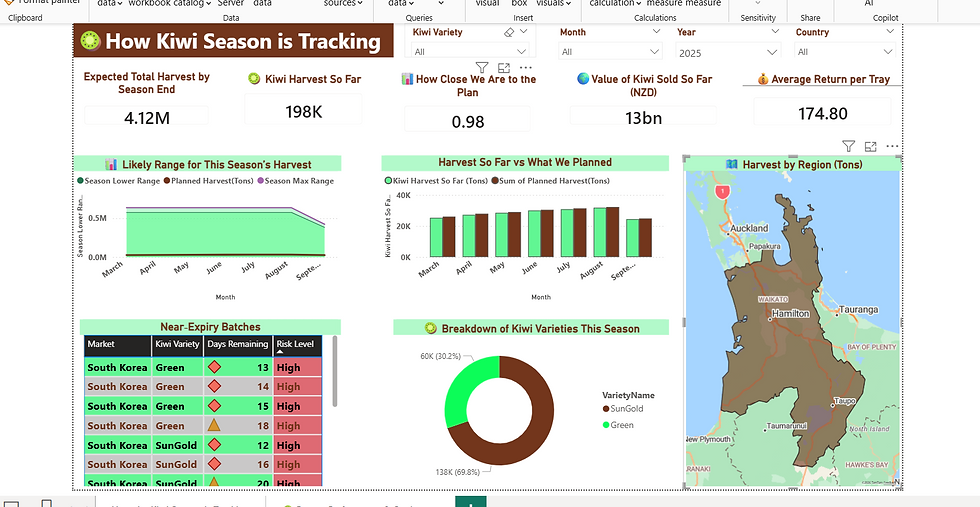Screen dimensions: 980x507
Task: Expand Year slicer header chevron
Action: click(x=775, y=31)
